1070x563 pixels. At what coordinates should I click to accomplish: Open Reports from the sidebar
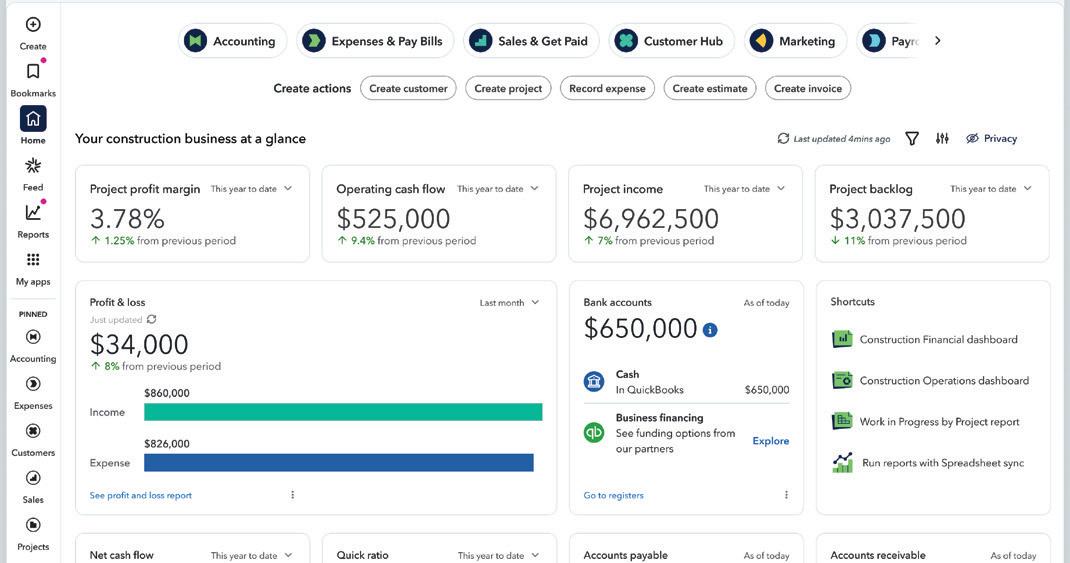[33, 212]
